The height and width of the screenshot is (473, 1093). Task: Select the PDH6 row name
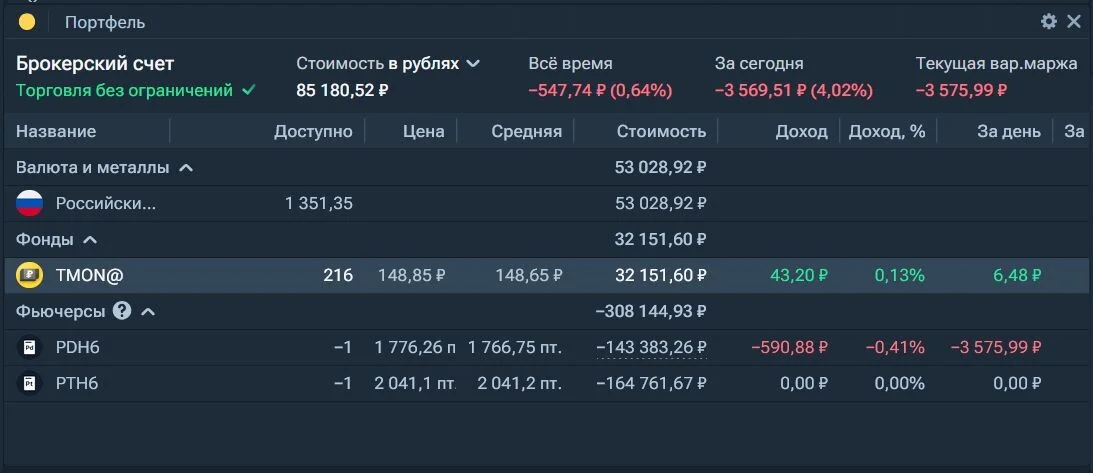pyautogui.click(x=77, y=347)
